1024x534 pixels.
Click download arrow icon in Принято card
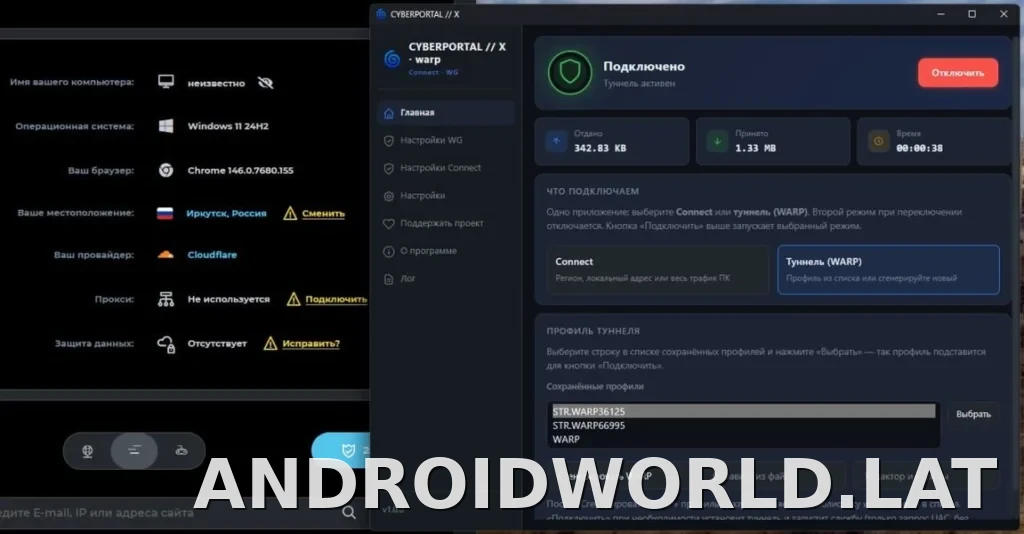click(717, 141)
